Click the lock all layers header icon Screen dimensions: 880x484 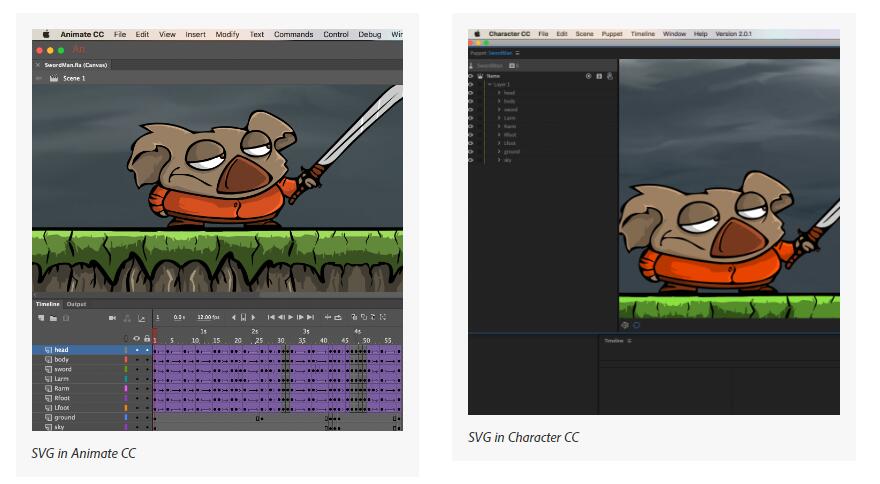tap(147, 339)
